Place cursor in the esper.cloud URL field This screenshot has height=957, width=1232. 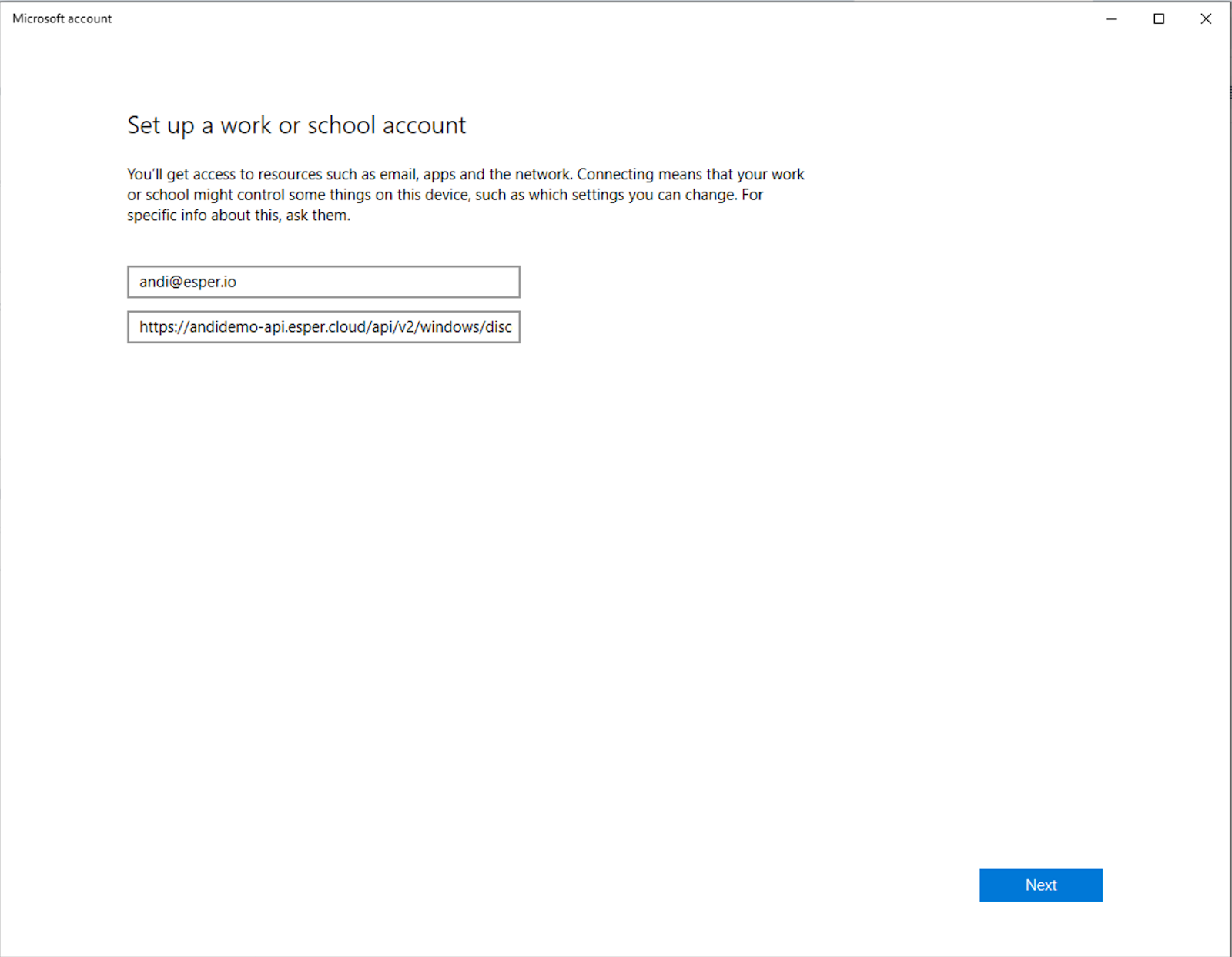[x=323, y=326]
